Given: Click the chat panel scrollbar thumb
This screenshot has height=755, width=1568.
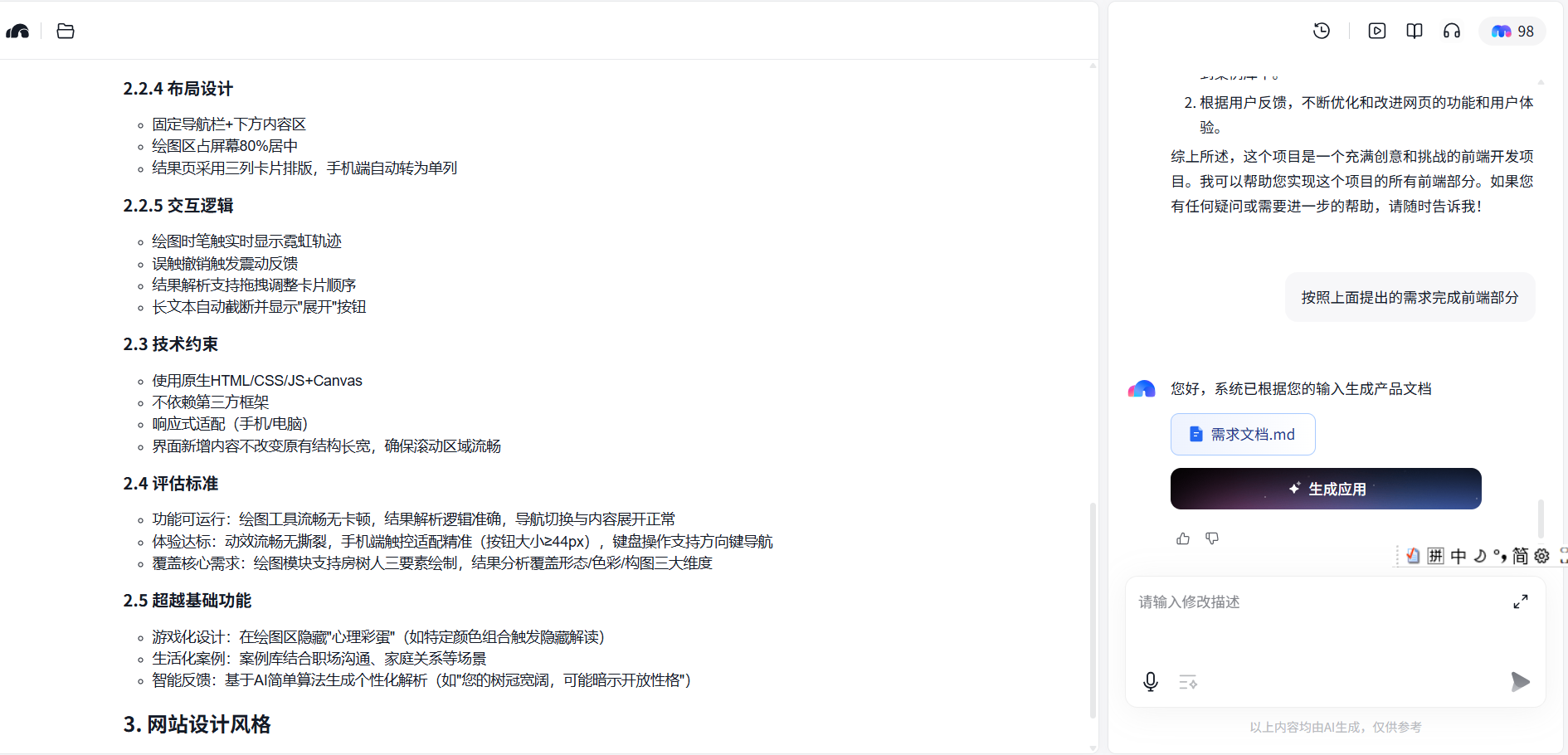Looking at the screenshot, I should (1541, 519).
